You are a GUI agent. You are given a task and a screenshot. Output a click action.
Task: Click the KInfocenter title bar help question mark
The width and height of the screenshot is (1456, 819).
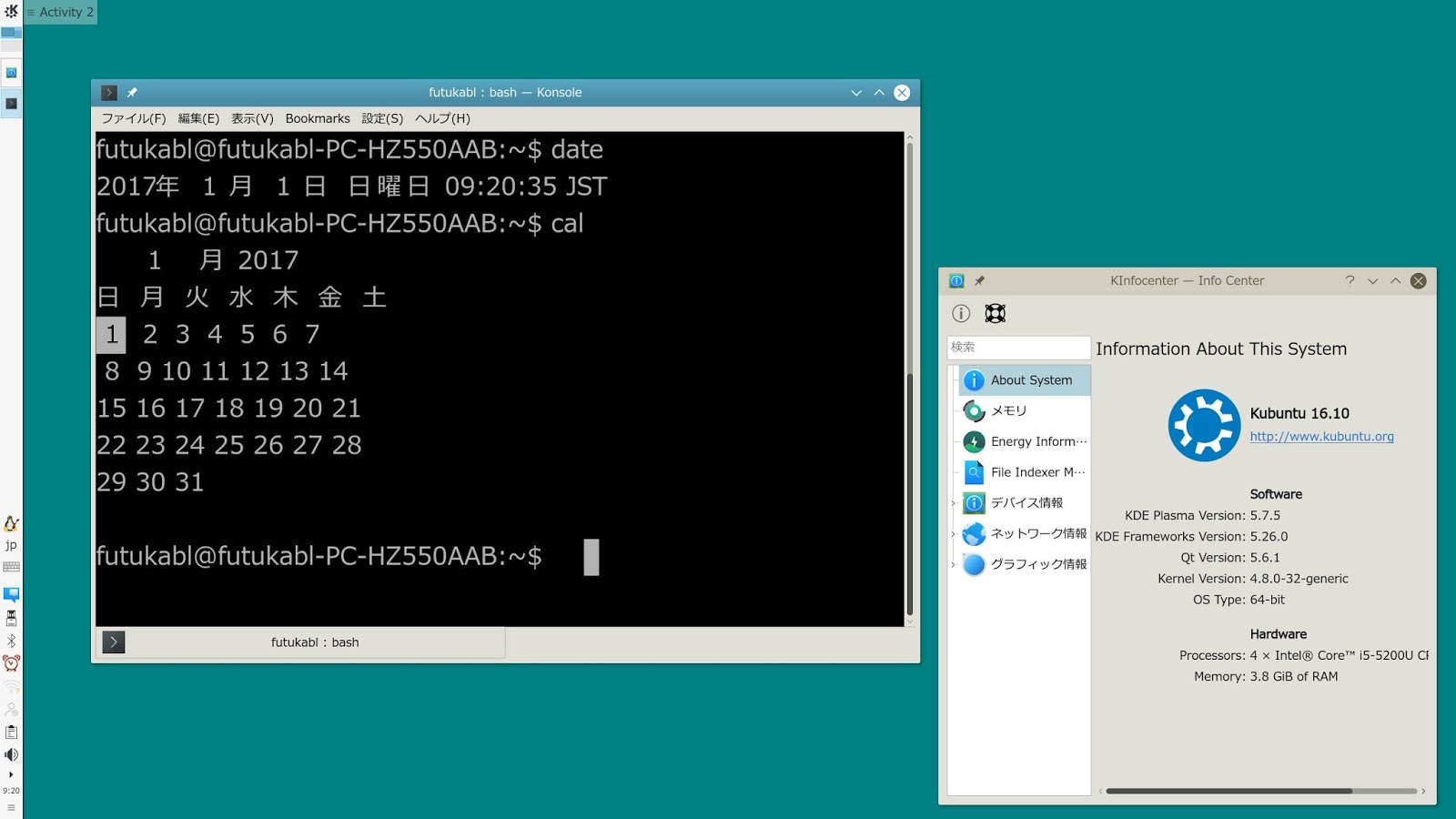tap(1350, 281)
